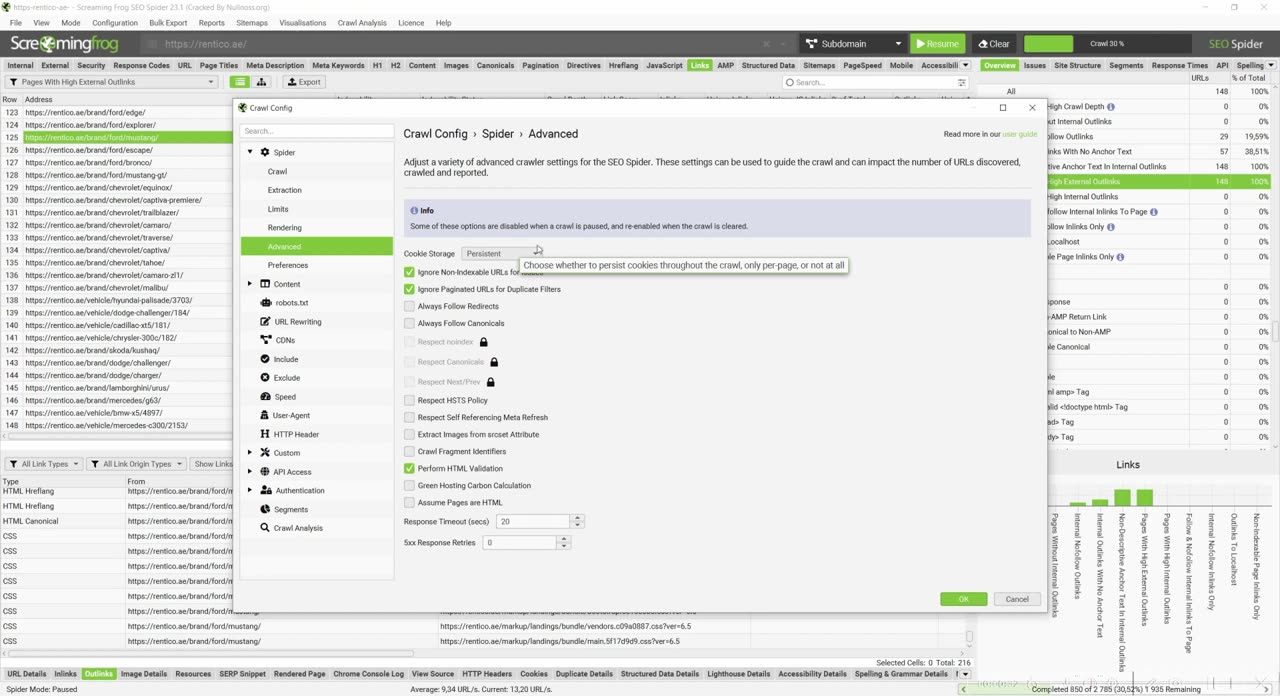Viewport: 1280px width, 696px height.
Task: Select the Rendering settings item
Action: [x=284, y=228]
